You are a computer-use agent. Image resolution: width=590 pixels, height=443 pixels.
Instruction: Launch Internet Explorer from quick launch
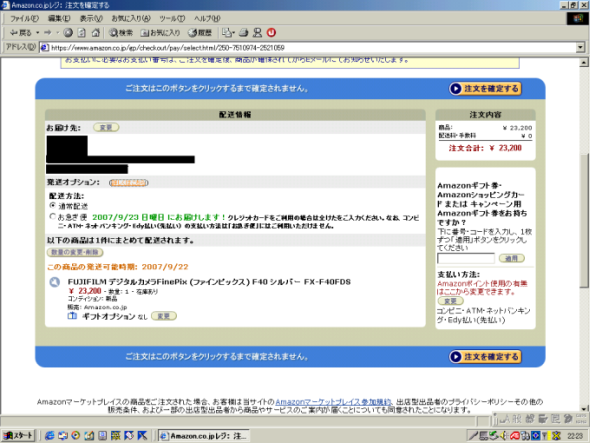[x=49, y=435]
